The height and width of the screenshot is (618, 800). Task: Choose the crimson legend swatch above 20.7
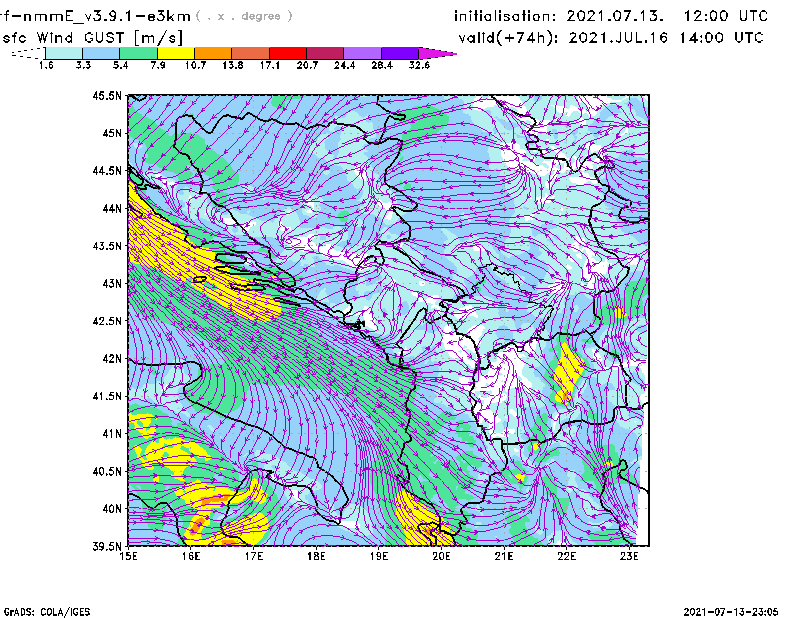coord(325,53)
